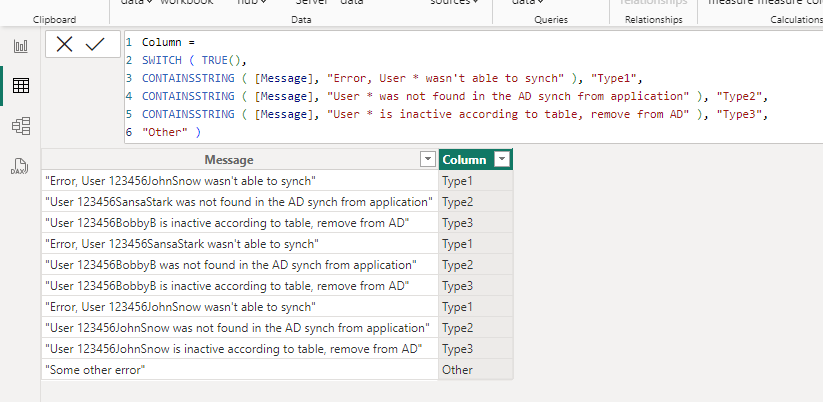
Task: Select the JohnSnow is inactive message
Action: click(x=240, y=348)
